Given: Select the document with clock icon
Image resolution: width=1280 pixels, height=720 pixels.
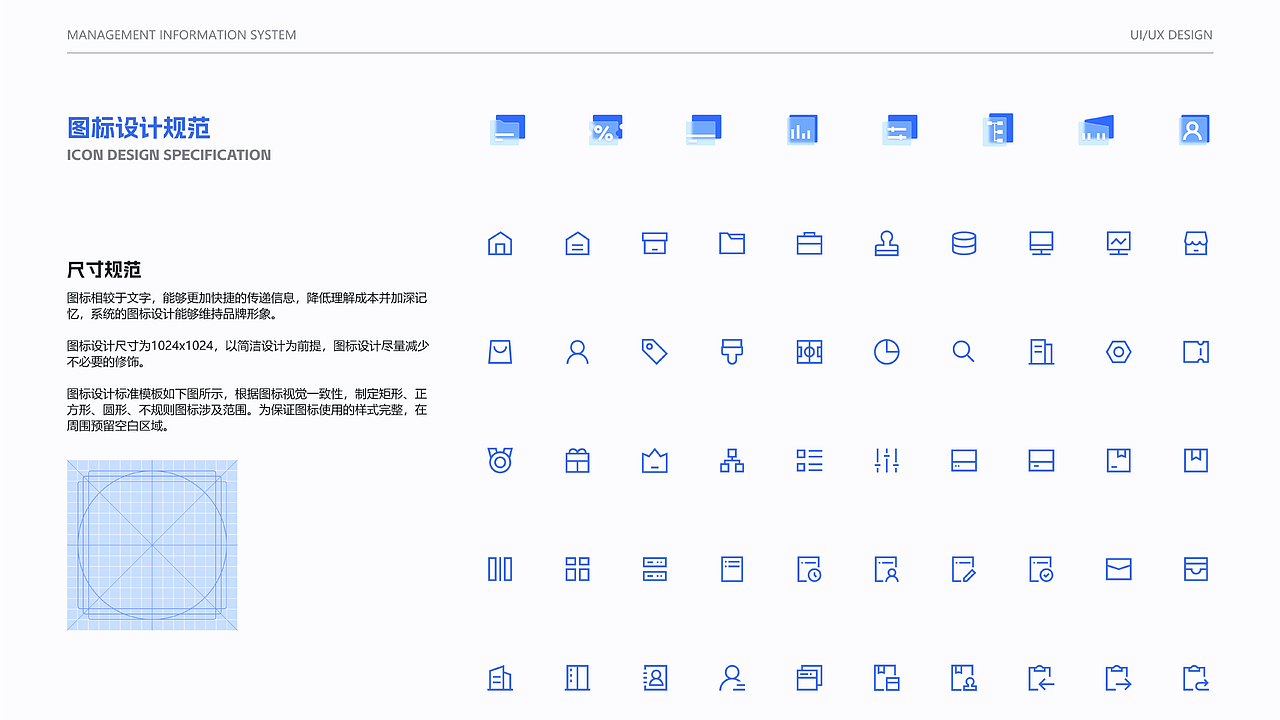Looking at the screenshot, I should 809,569.
